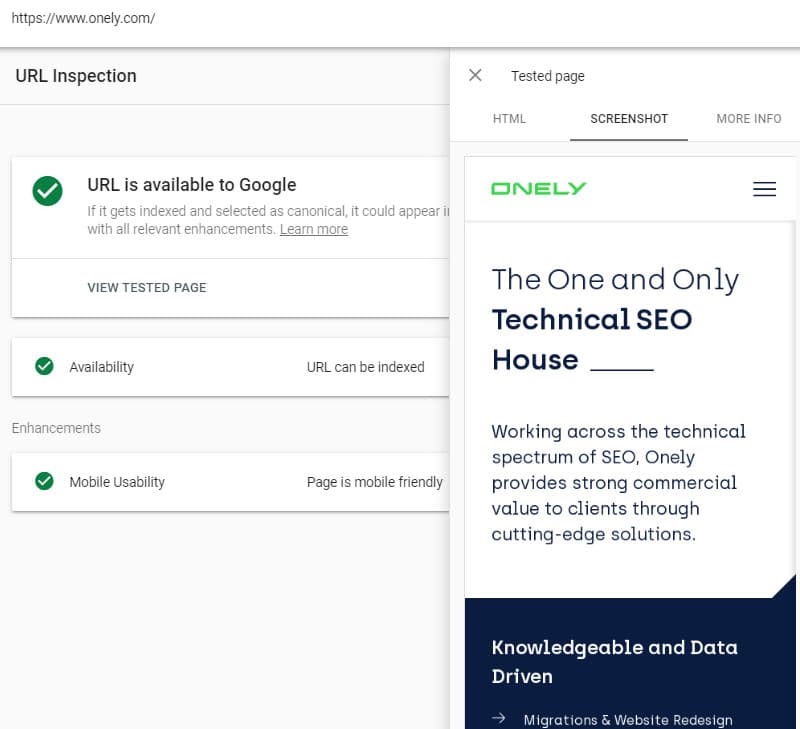Click the Knowledgeable and Data Driven heading

[614, 661]
